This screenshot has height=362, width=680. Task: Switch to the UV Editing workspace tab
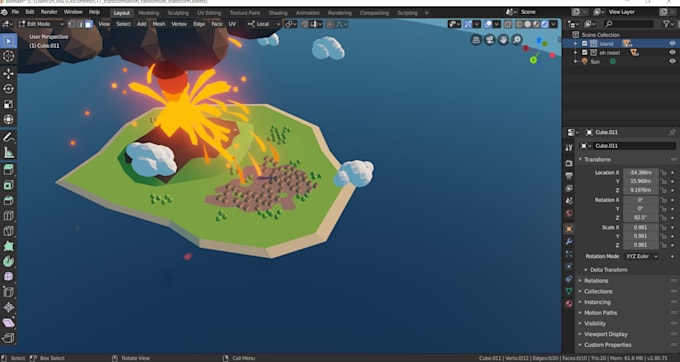(209, 13)
